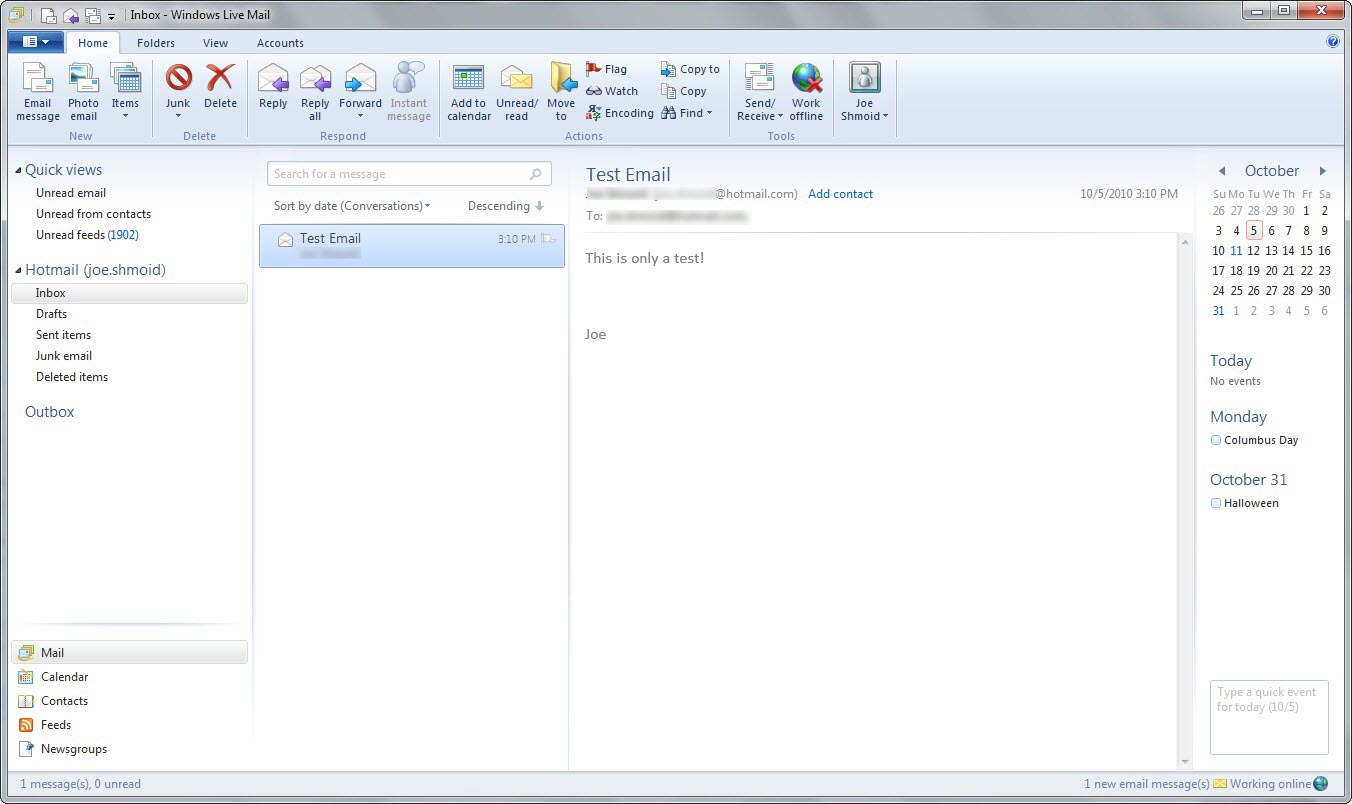Collapse the Hotmail (joe.shmoid) folder tree
The width and height of the screenshot is (1352, 804).
[17, 270]
